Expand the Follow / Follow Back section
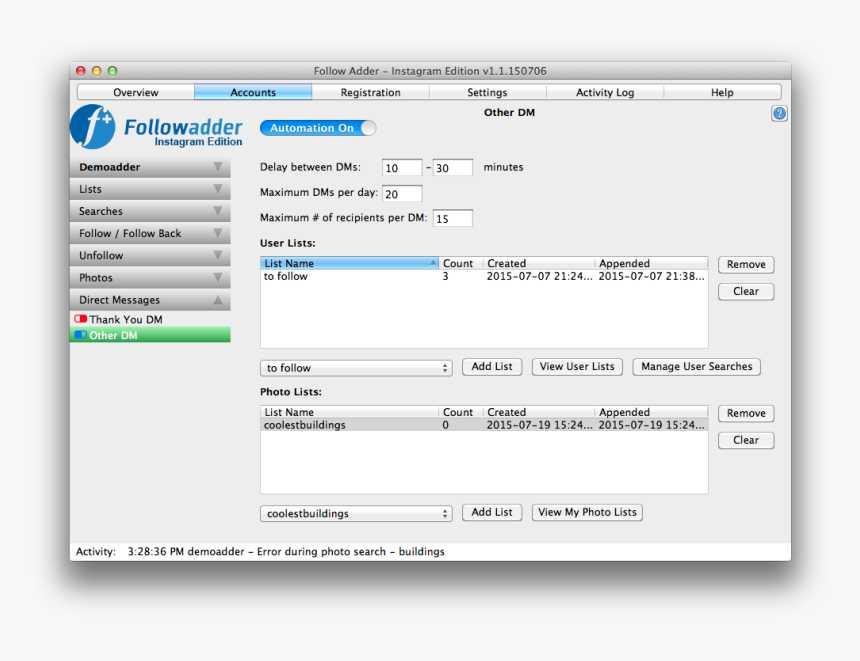Image resolution: width=860 pixels, height=661 pixels. [150, 233]
